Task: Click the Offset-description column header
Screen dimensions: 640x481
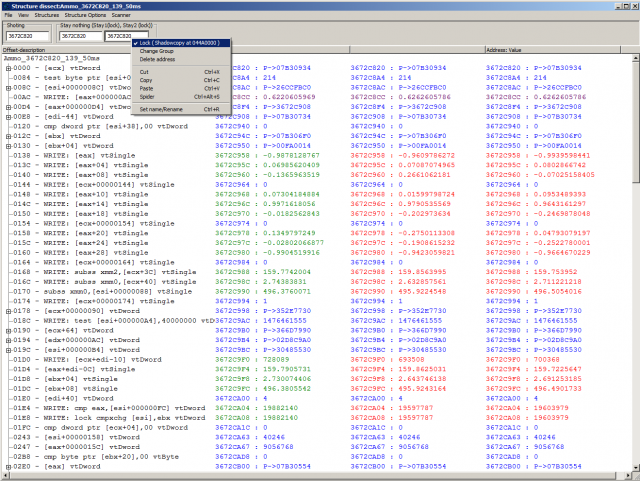Action: (x=25, y=49)
